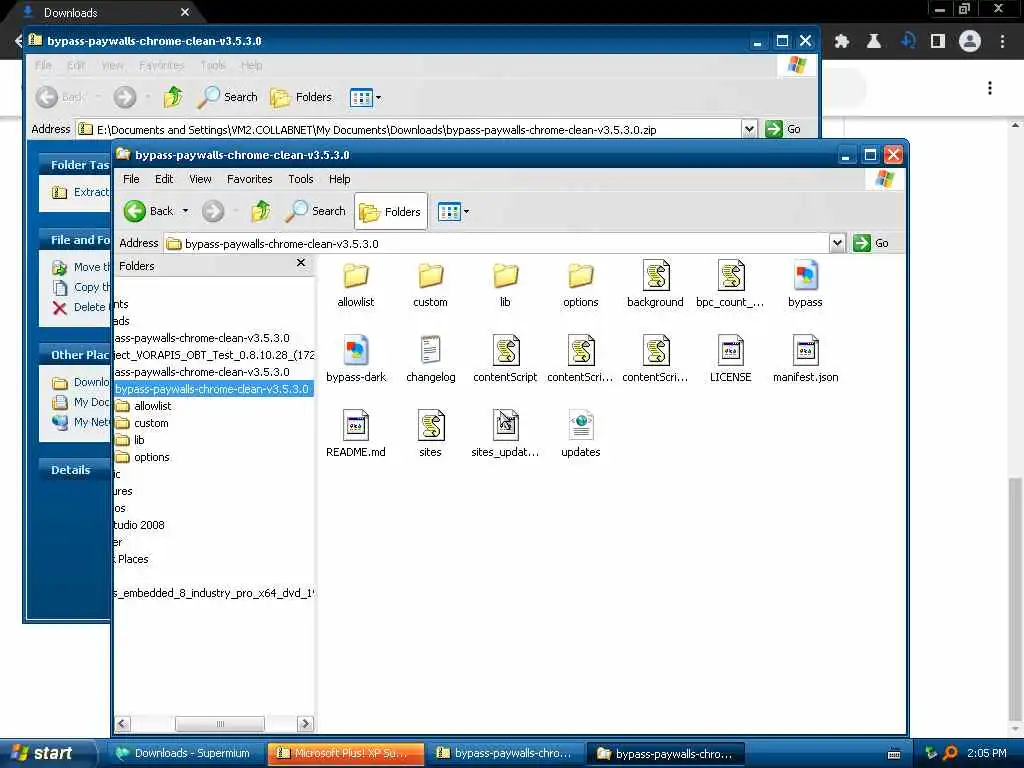
Task: Open the browser profile avatar icon
Action: (970, 42)
